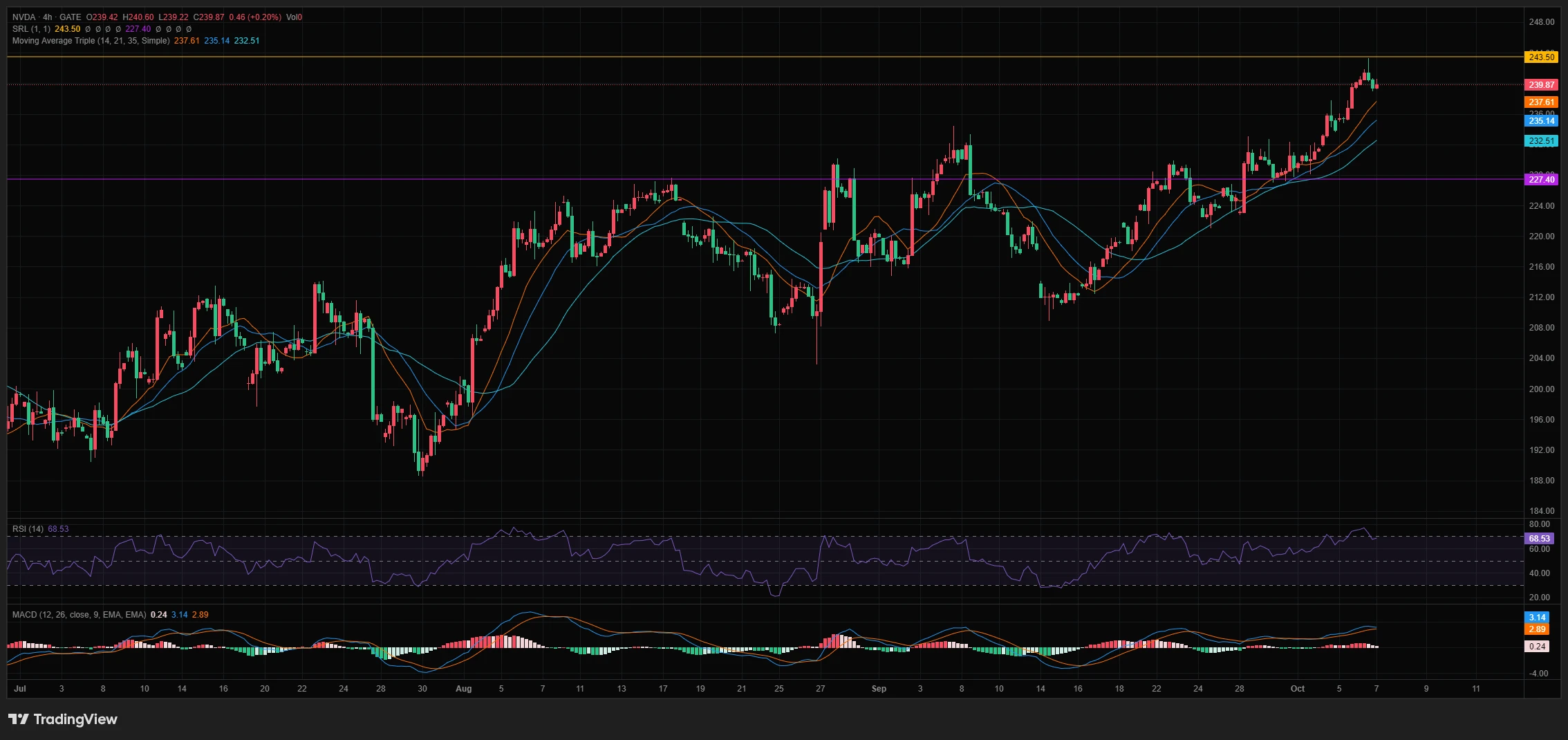1568x740 pixels.
Task: Click the -4.00 MACD scale label
Action: click(1539, 674)
